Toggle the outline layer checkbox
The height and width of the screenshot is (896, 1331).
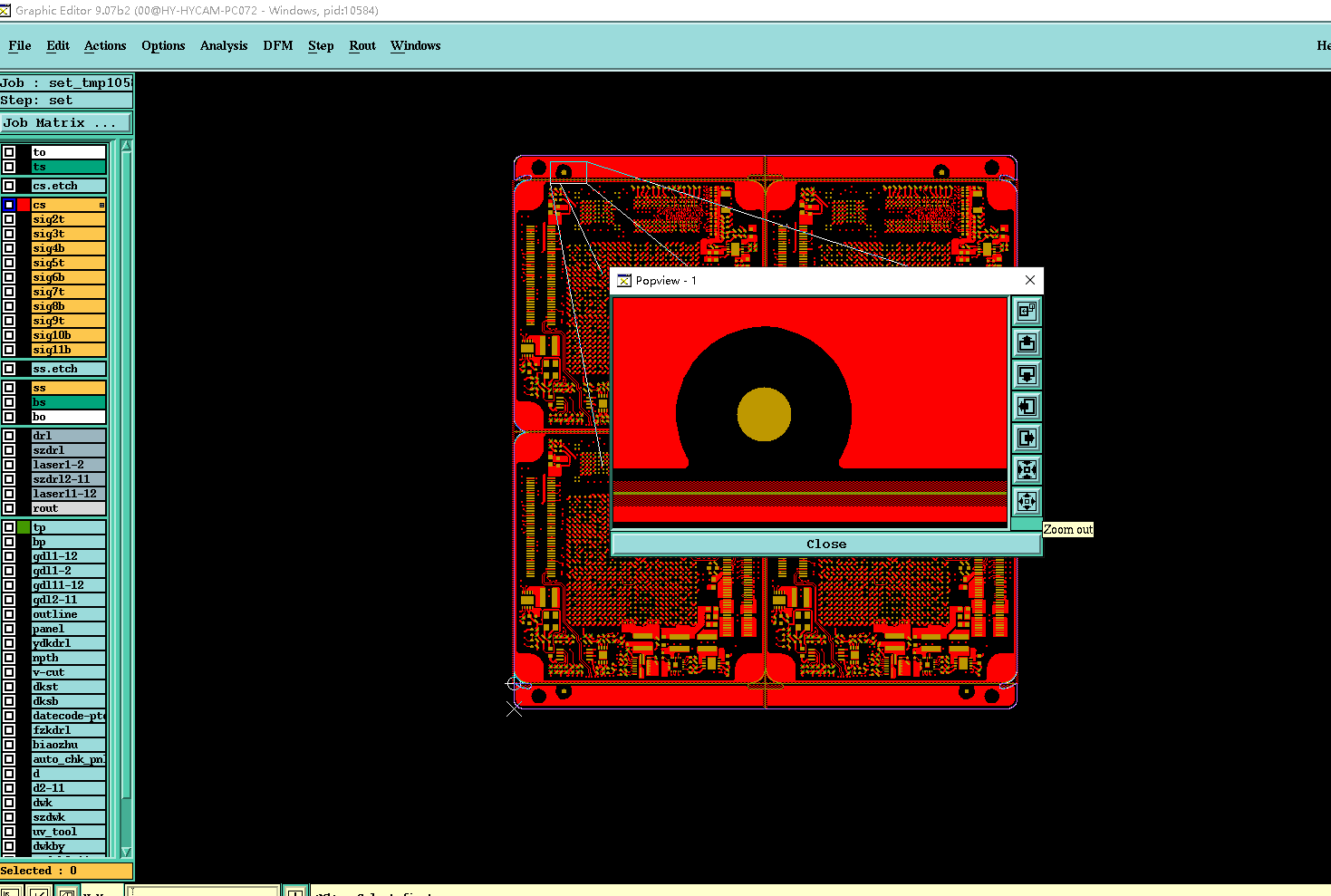(9, 614)
